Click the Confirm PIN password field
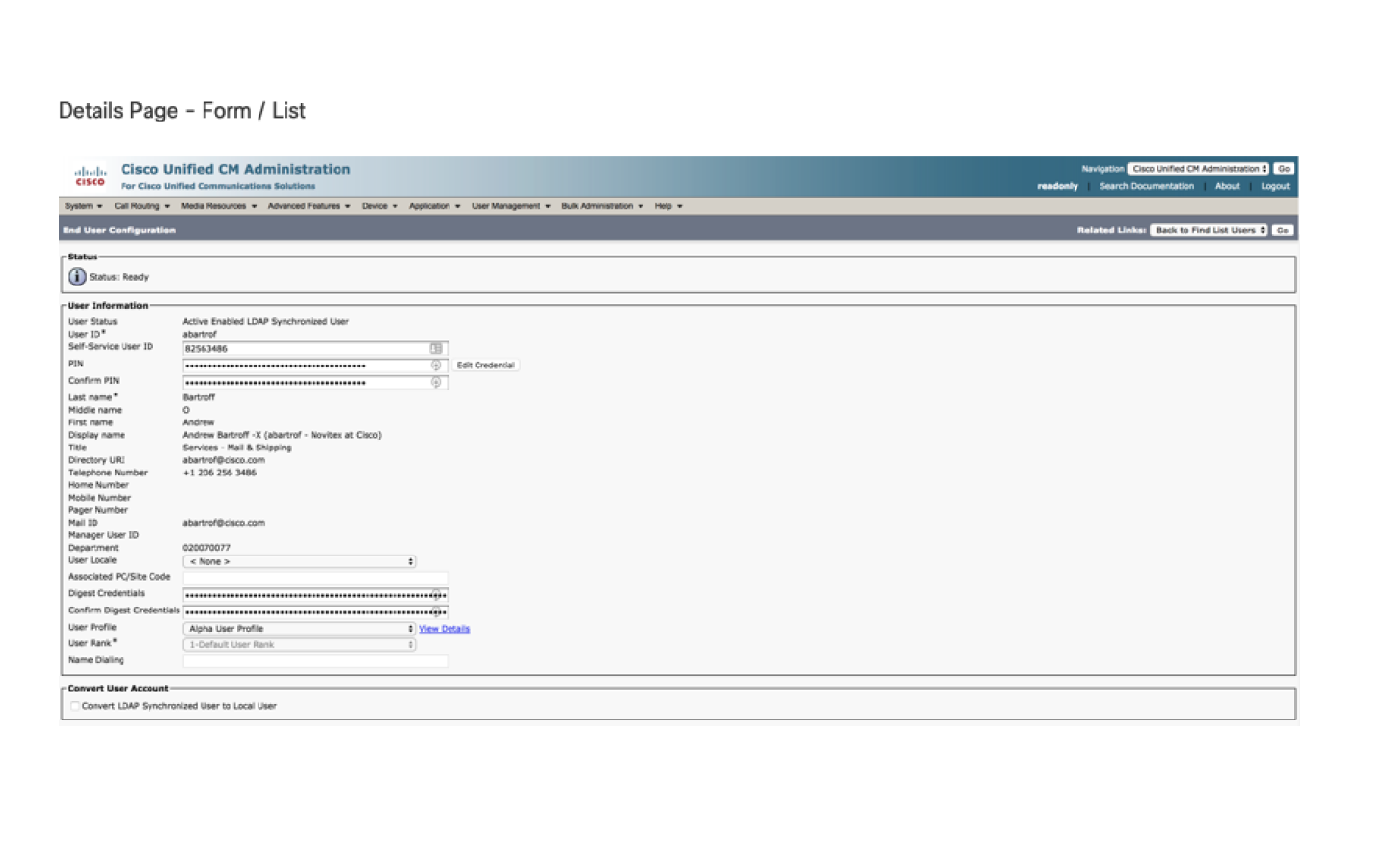The image size is (1389, 868). pyautogui.click(x=314, y=383)
